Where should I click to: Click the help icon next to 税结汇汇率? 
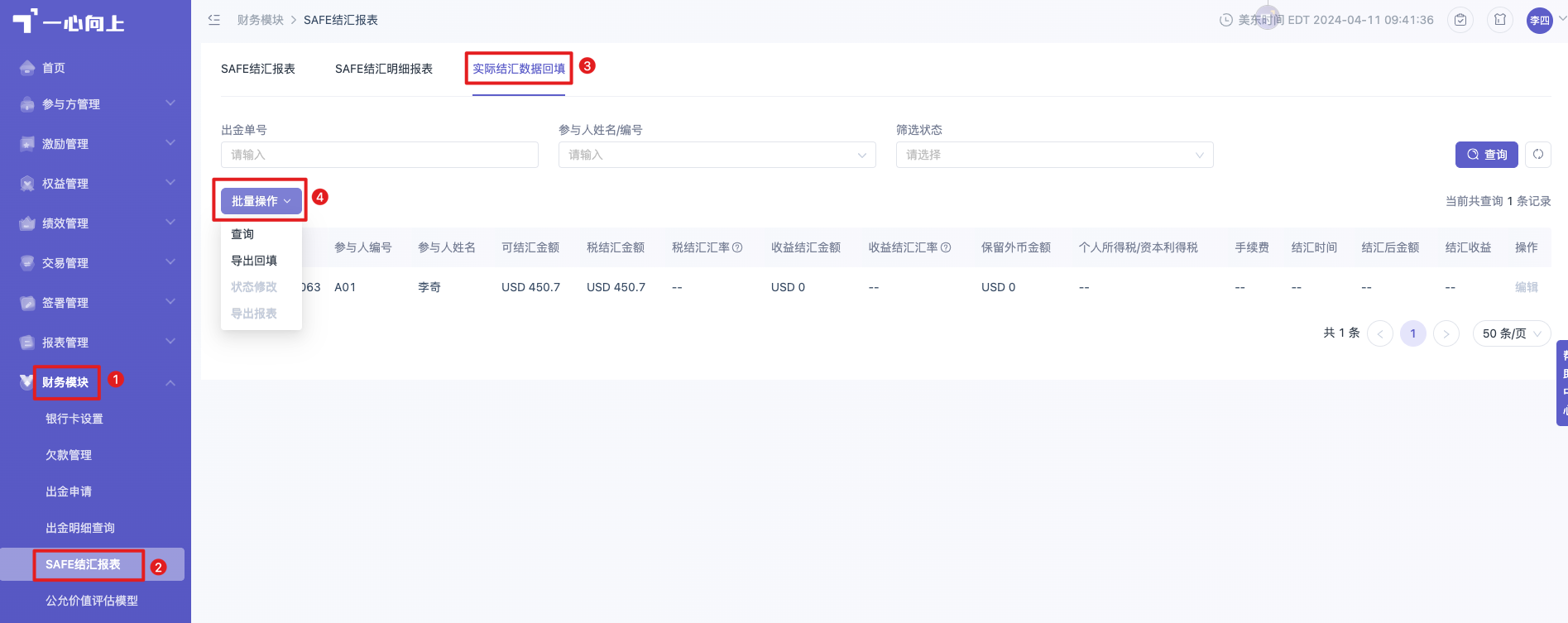click(x=737, y=247)
